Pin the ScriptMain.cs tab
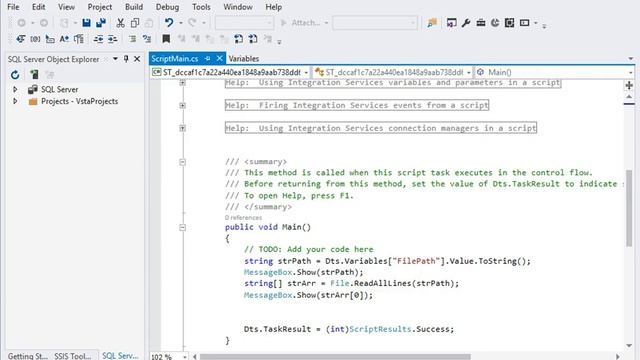The width and height of the screenshot is (640, 360). (207, 59)
